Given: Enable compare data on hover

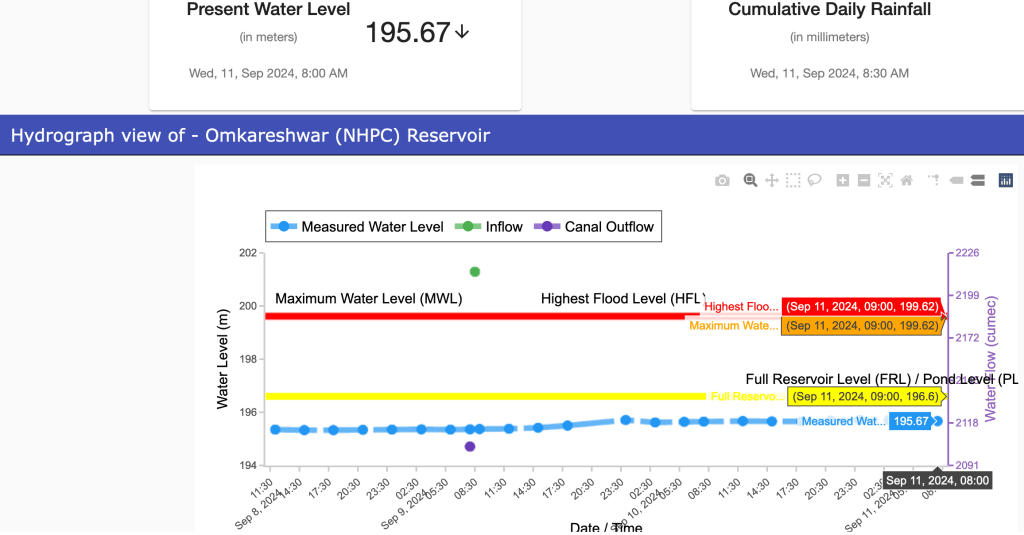Looking at the screenshot, I should click(978, 181).
